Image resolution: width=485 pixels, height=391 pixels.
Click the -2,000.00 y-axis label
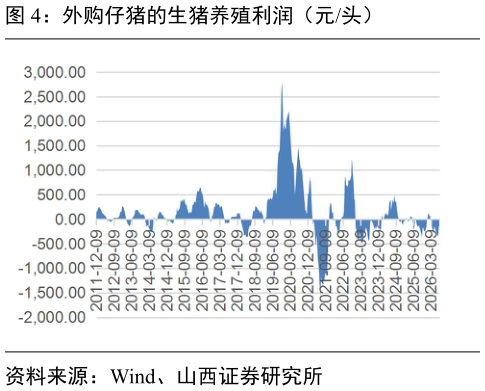point(52,317)
